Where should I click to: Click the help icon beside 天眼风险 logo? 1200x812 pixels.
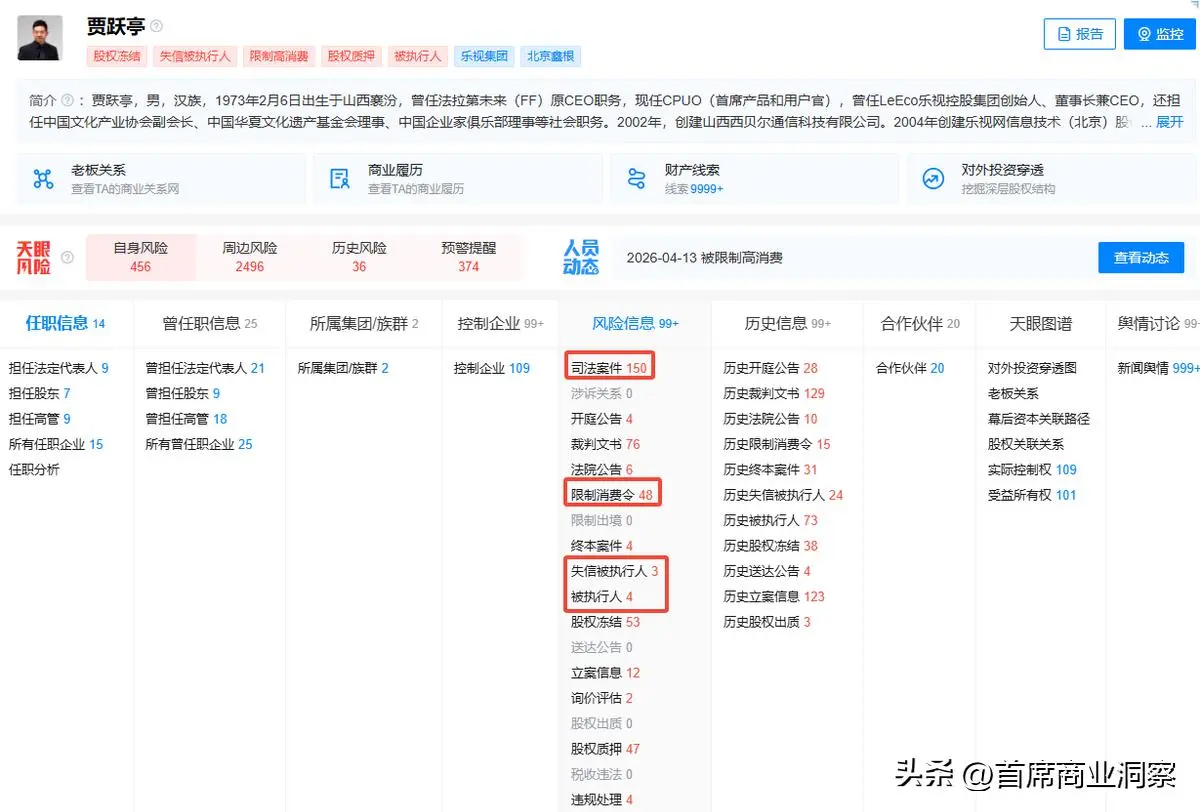[68, 258]
